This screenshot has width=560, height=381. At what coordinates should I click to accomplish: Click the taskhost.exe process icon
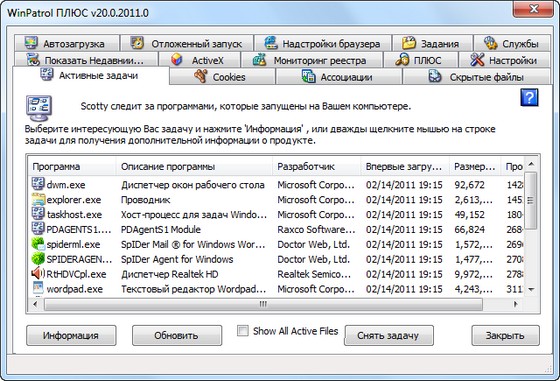[38, 214]
